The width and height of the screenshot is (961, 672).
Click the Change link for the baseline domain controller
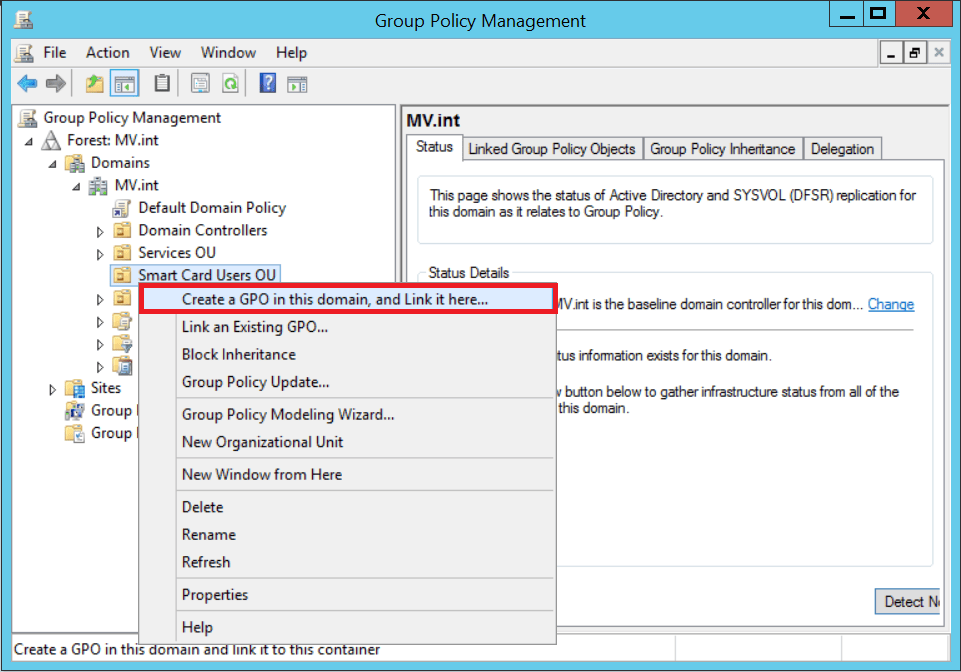(890, 304)
